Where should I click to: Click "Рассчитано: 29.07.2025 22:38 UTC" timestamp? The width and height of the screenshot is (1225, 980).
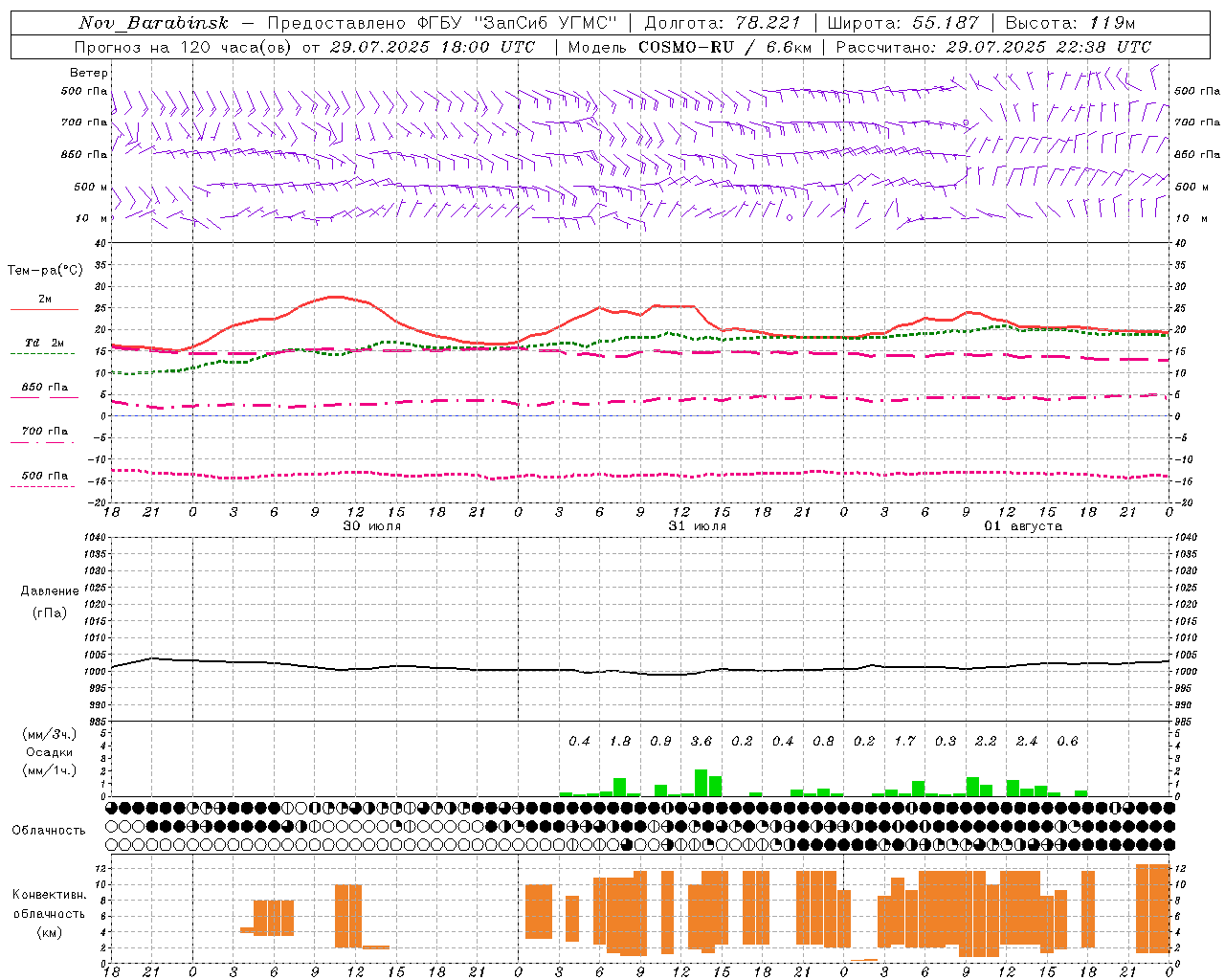(x=993, y=47)
